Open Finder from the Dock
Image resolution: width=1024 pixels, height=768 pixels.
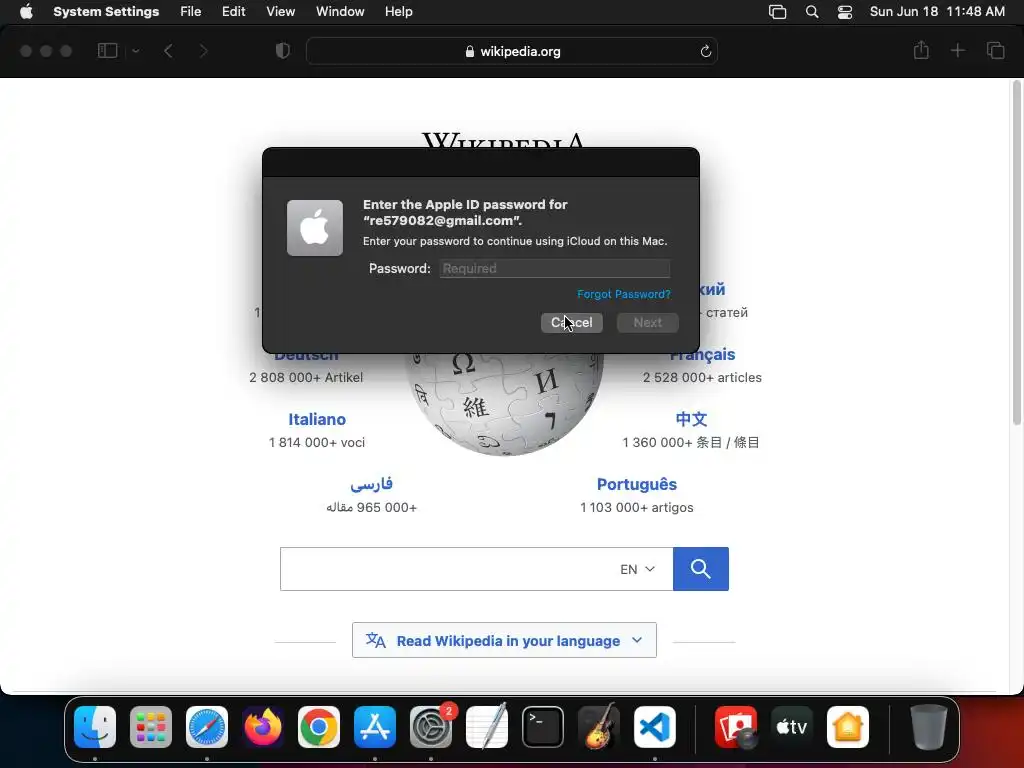95,727
